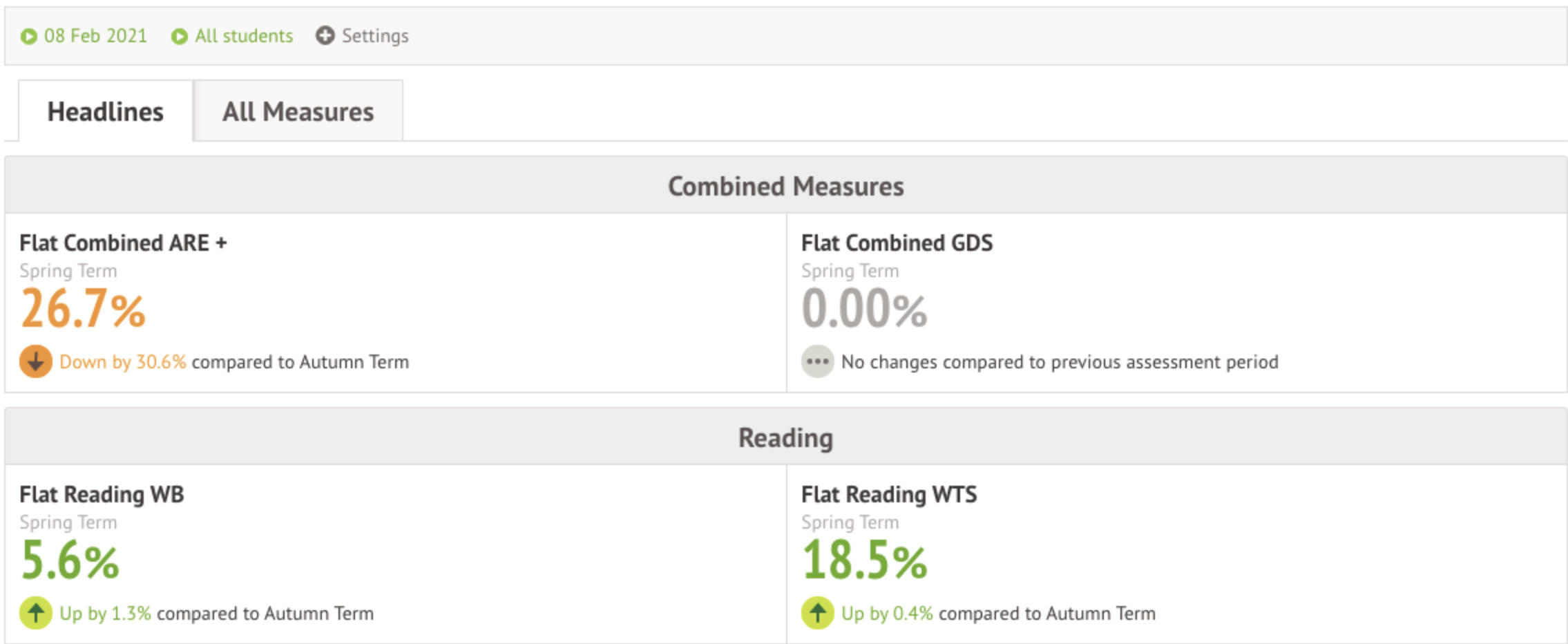The width and height of the screenshot is (1568, 644).
Task: Click the green arrow icon beside 08 Feb 2021
Action: tap(28, 37)
